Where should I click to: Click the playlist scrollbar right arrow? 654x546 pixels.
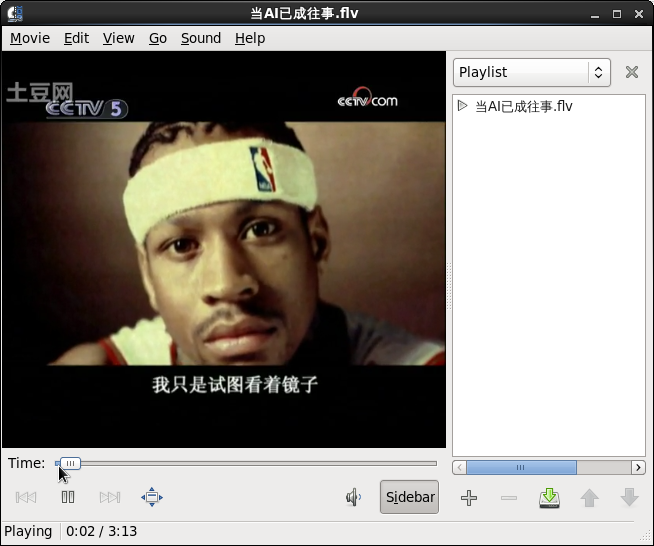coord(638,468)
